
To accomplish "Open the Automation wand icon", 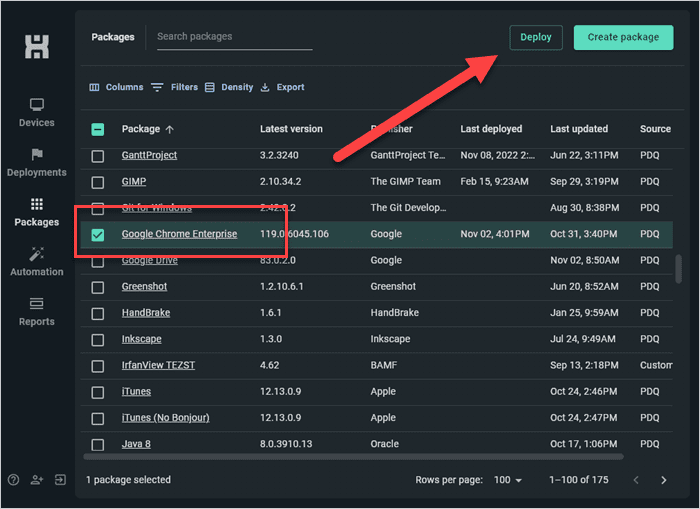I will 37,254.
